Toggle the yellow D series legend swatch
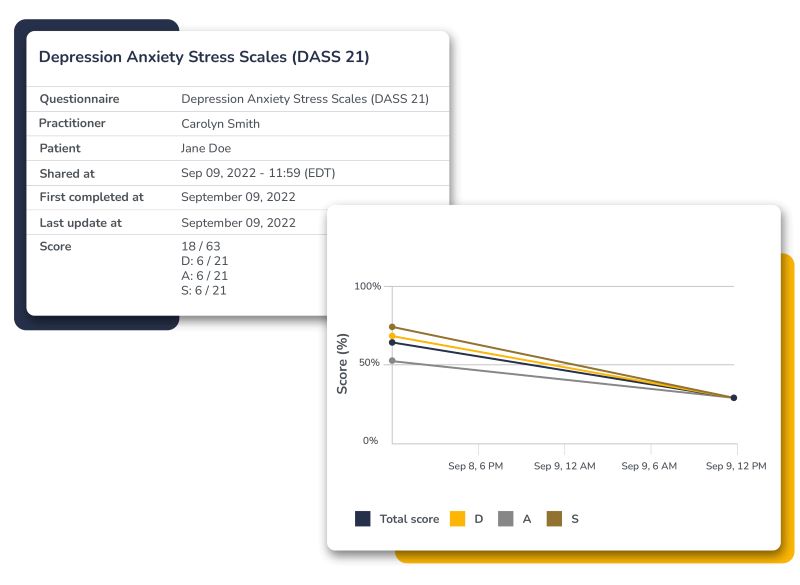 click(458, 518)
